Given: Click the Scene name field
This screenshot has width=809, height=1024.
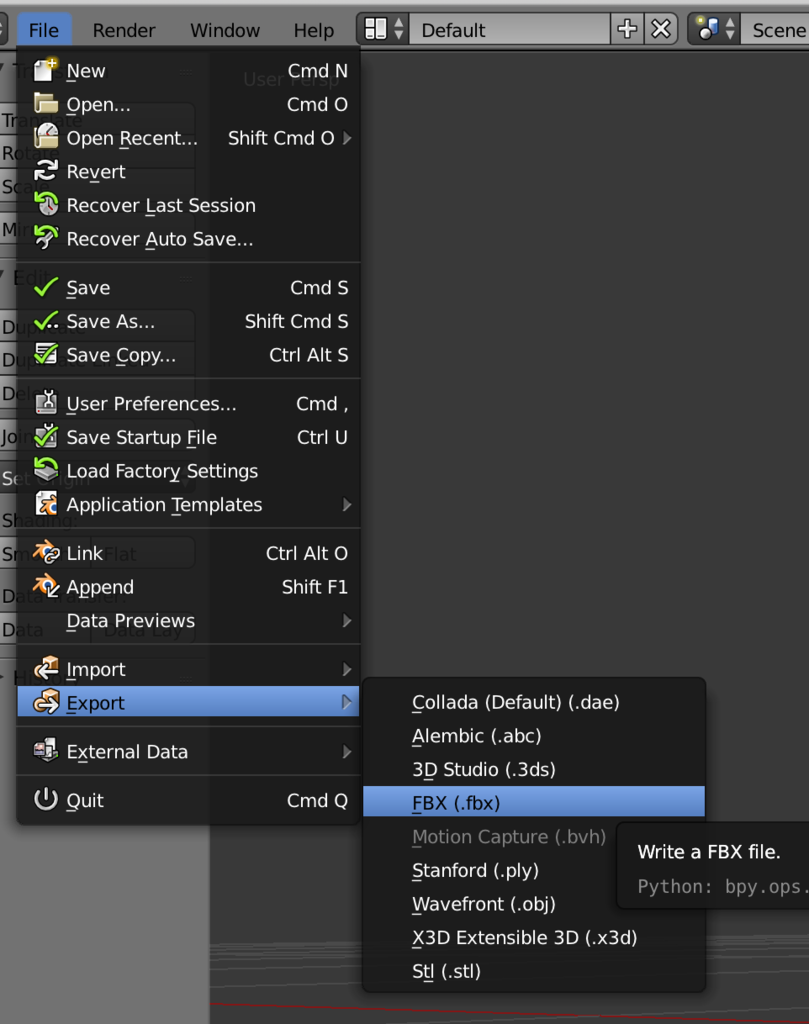Looking at the screenshot, I should (x=775, y=29).
